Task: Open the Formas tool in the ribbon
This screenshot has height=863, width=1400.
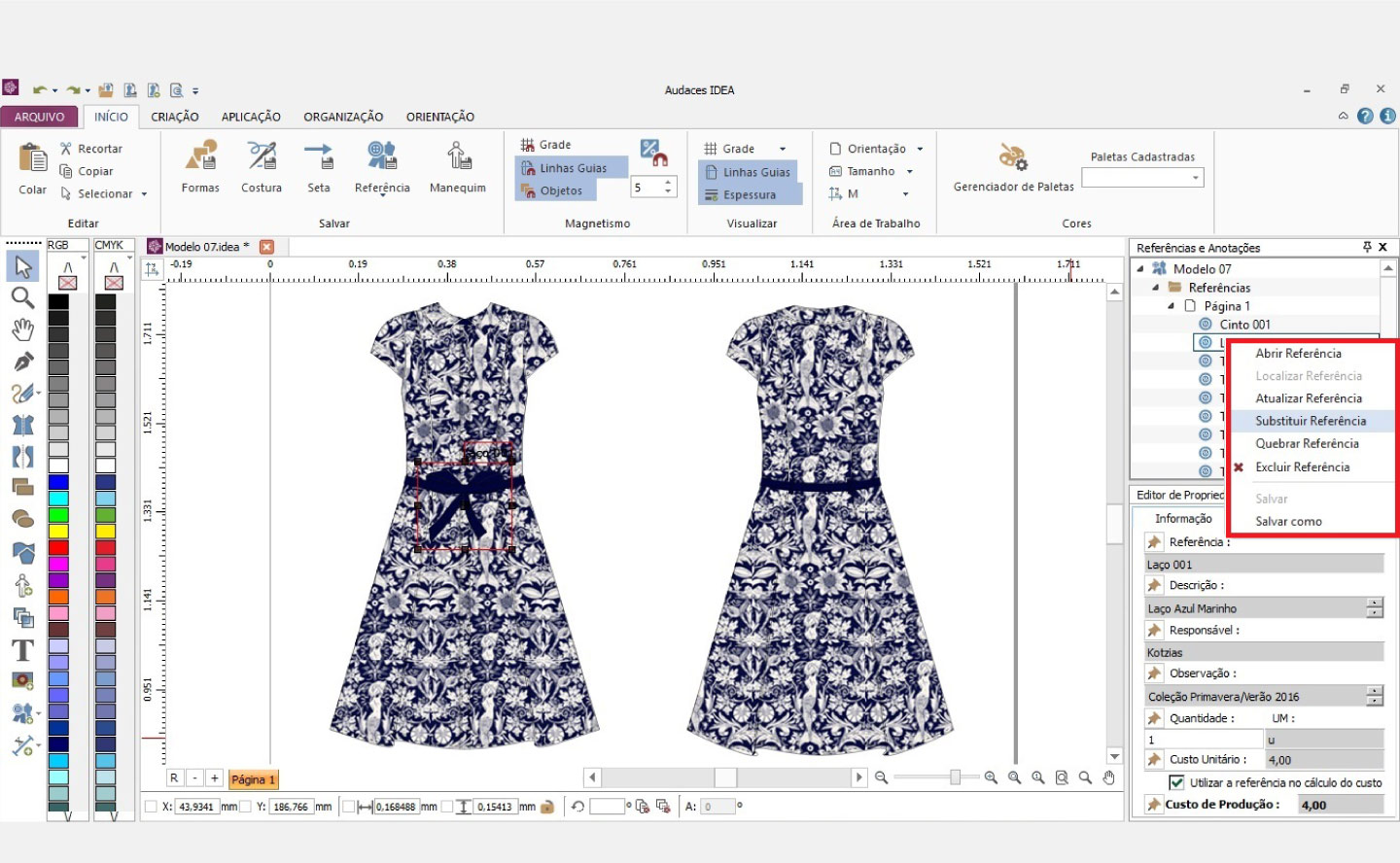Action: pyautogui.click(x=200, y=166)
